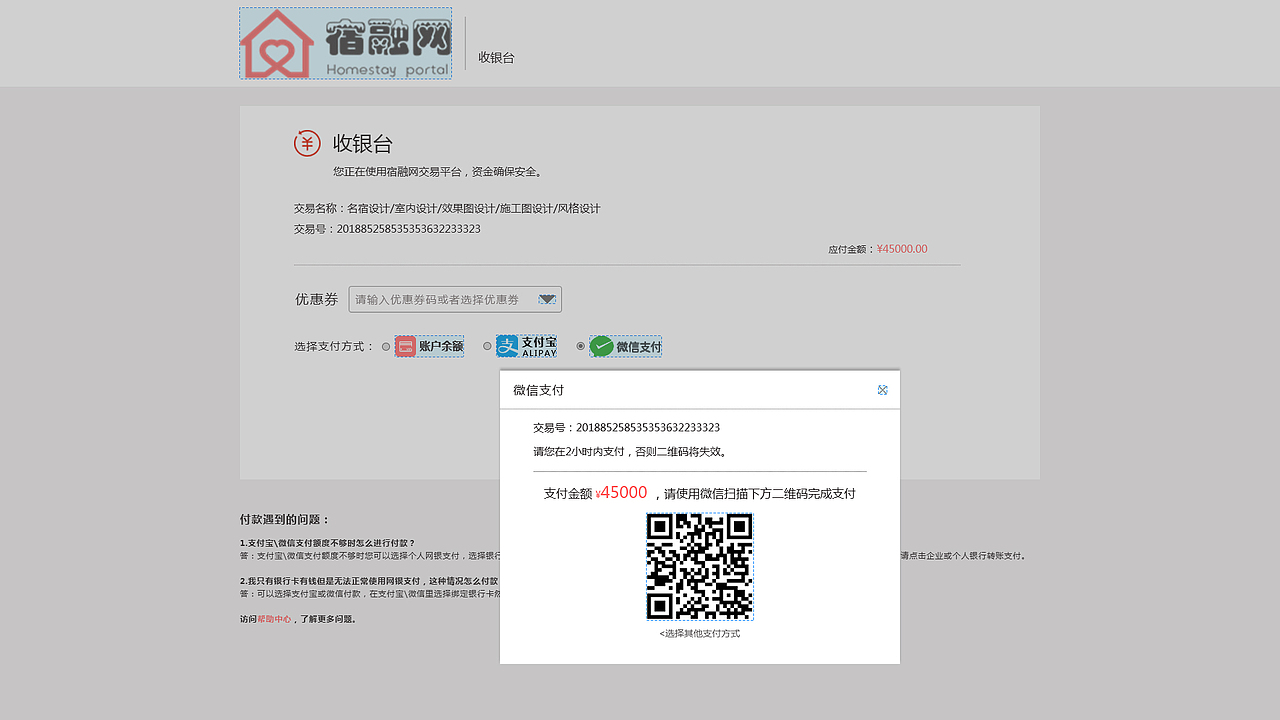1280x720 pixels.
Task: Select the 微信支付 radio button
Action: 580,346
